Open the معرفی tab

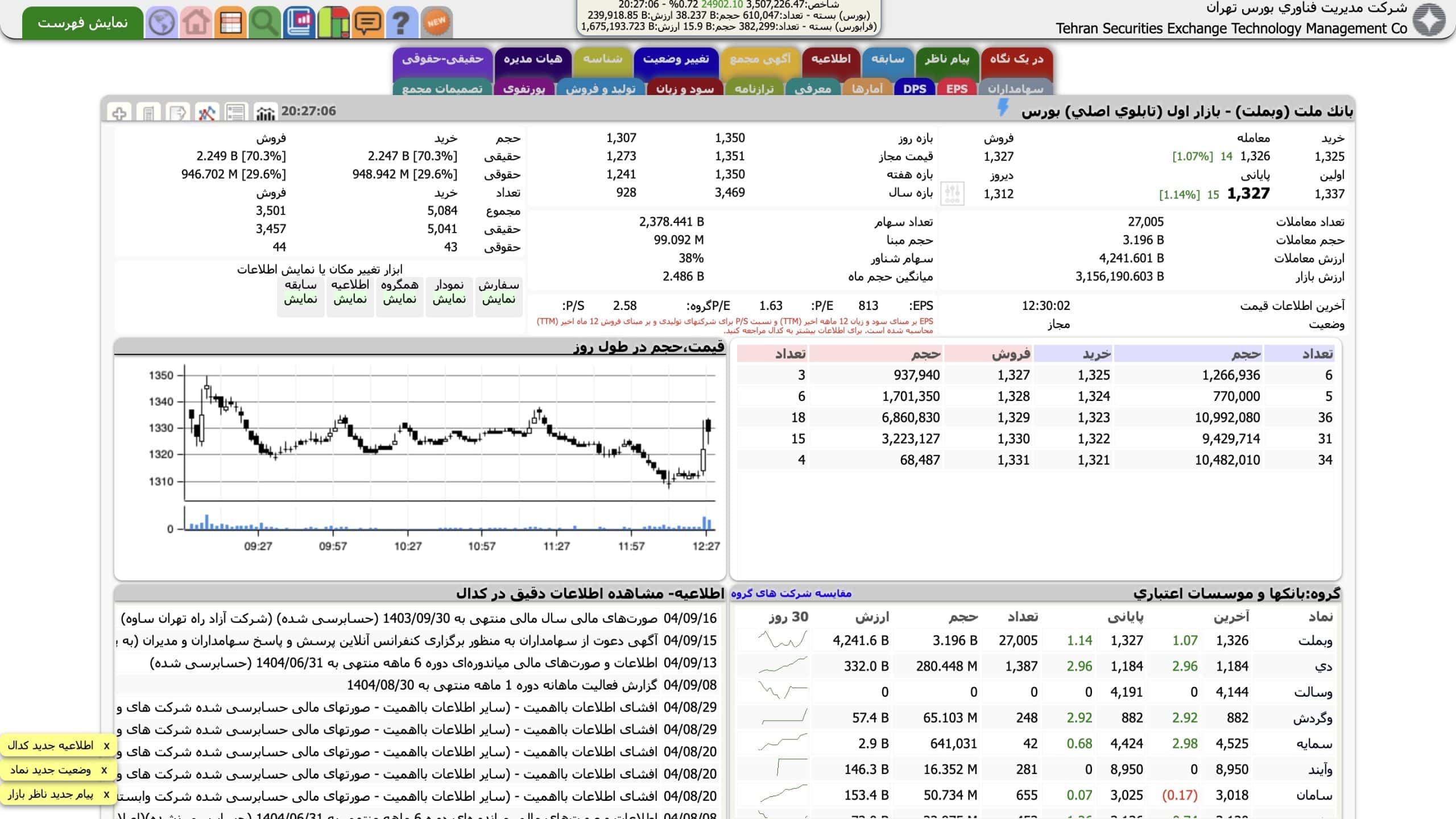click(x=812, y=88)
